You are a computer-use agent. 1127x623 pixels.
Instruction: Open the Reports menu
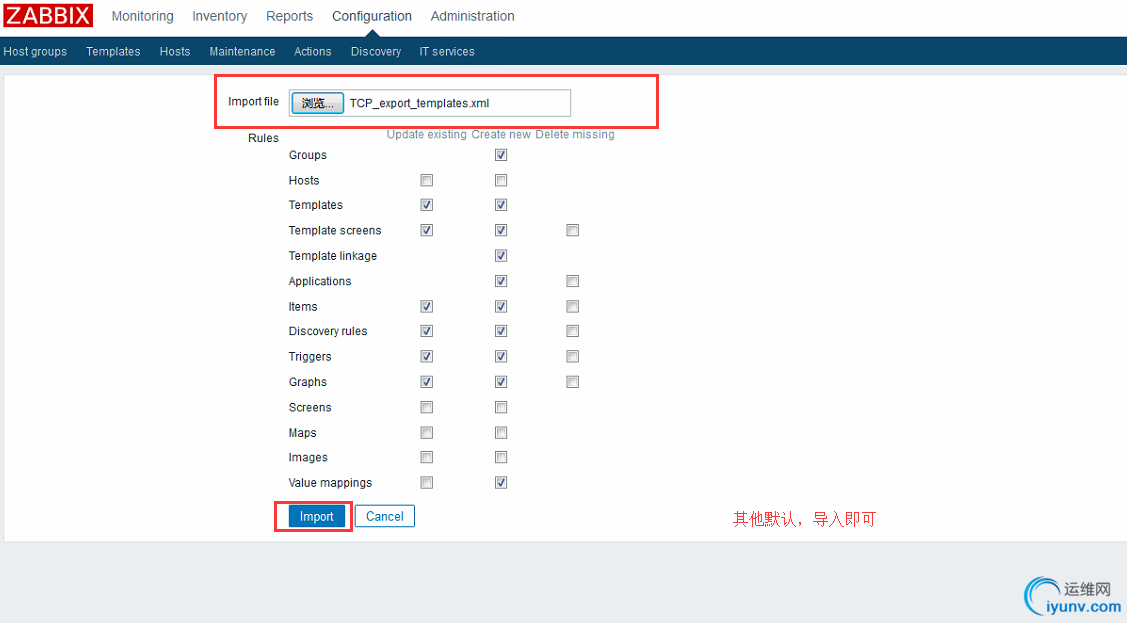[289, 16]
